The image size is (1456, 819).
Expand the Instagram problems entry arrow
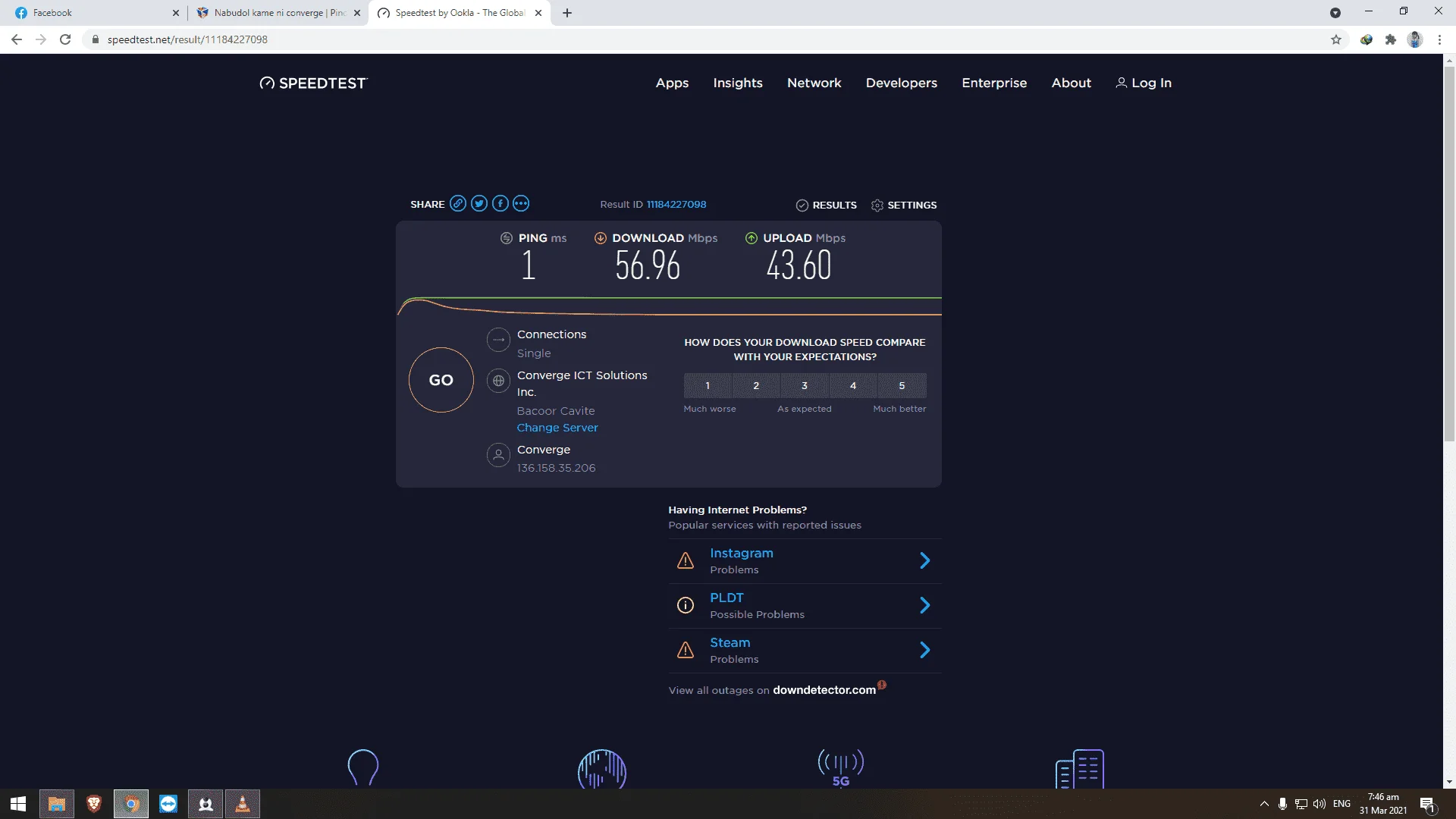925,561
